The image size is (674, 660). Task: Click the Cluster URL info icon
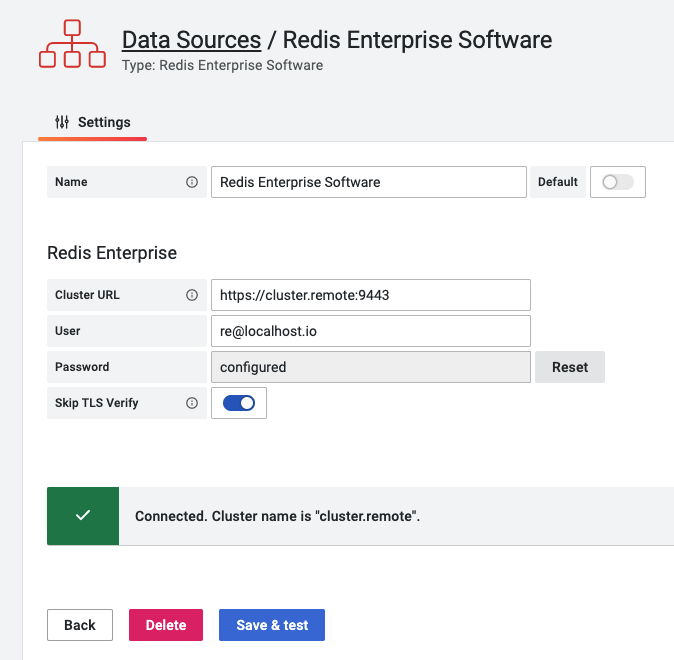[x=192, y=295]
